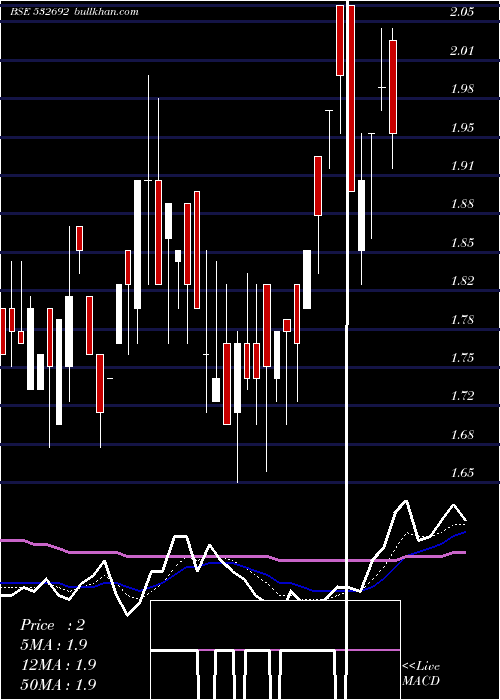Image resolution: width=500 pixels, height=700 pixels.
Task: Click the 1.98 price axis label
Action: click(462, 89)
